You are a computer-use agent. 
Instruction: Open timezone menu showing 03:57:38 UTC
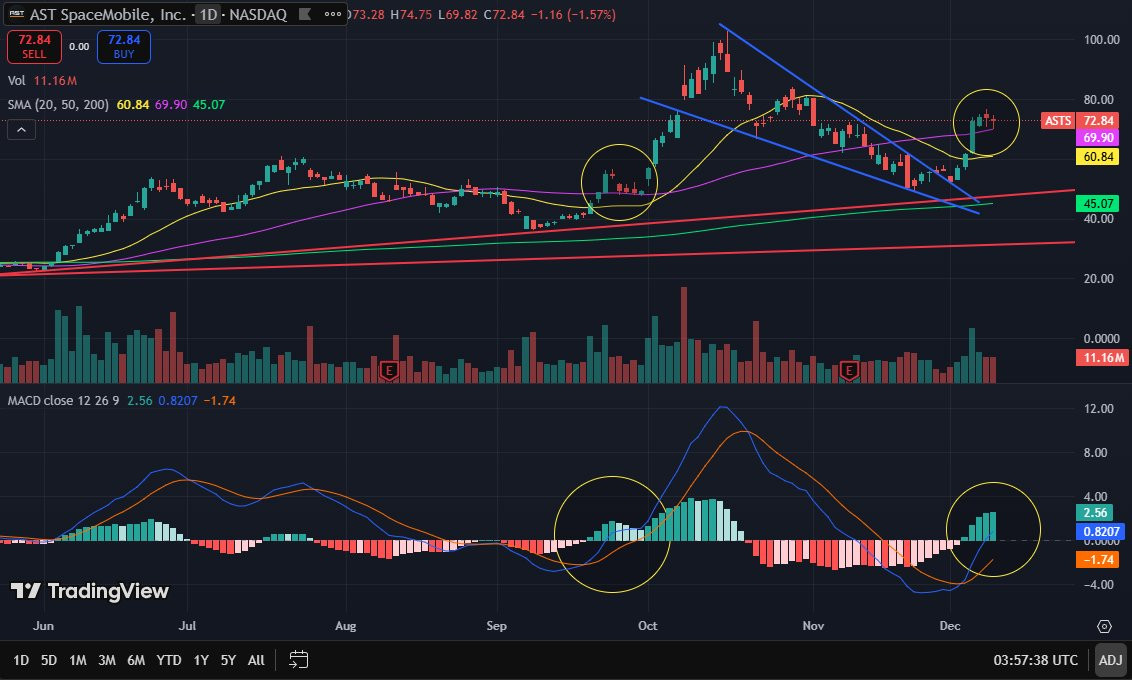1035,660
